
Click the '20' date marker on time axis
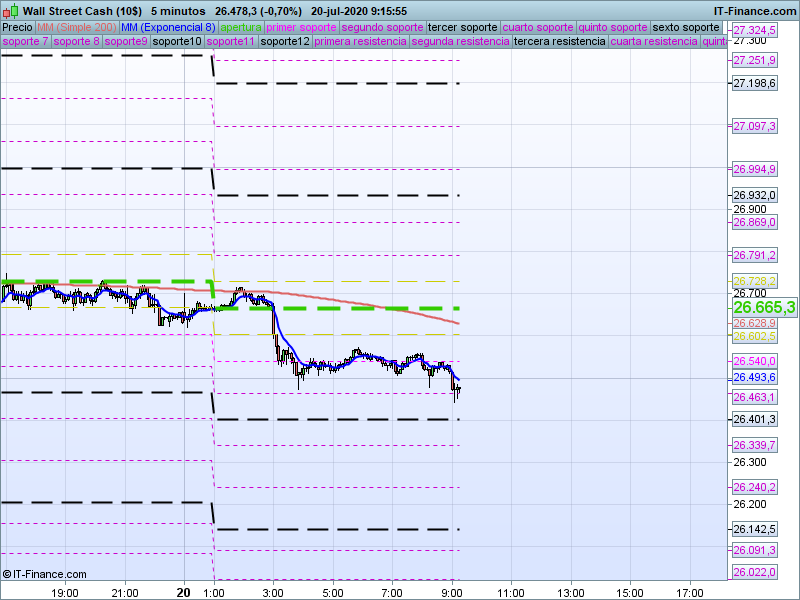[x=183, y=592]
